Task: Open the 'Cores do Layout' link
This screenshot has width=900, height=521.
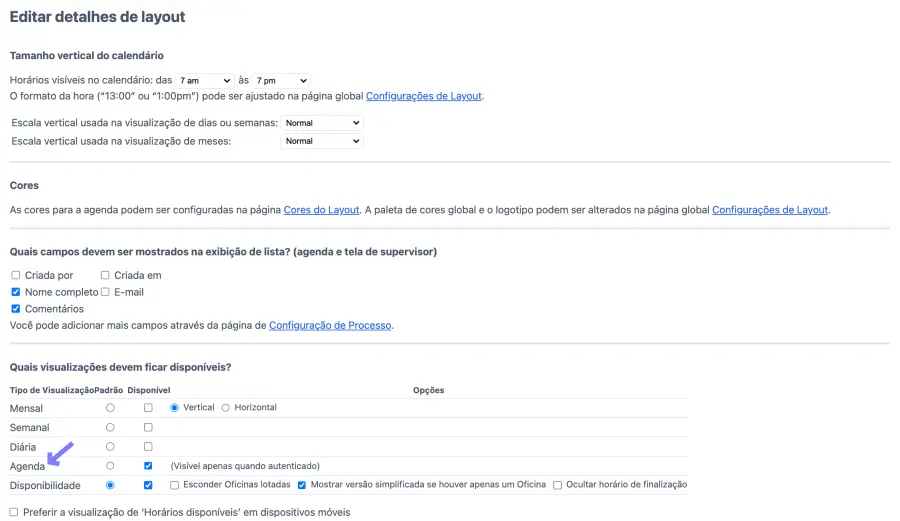Action: click(321, 210)
